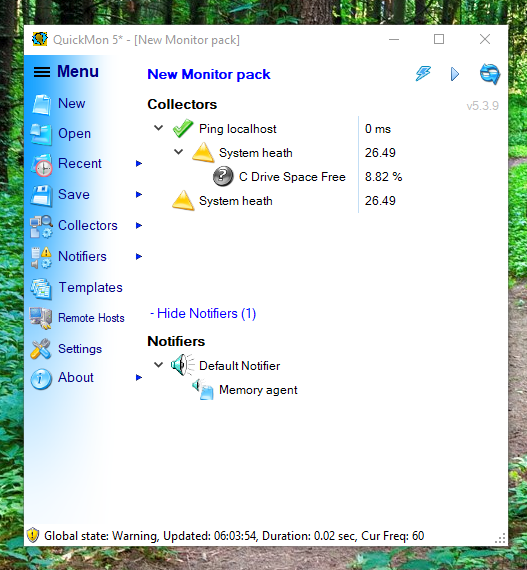
Task: Open the hamburger Menu icon
Action: pos(42,72)
